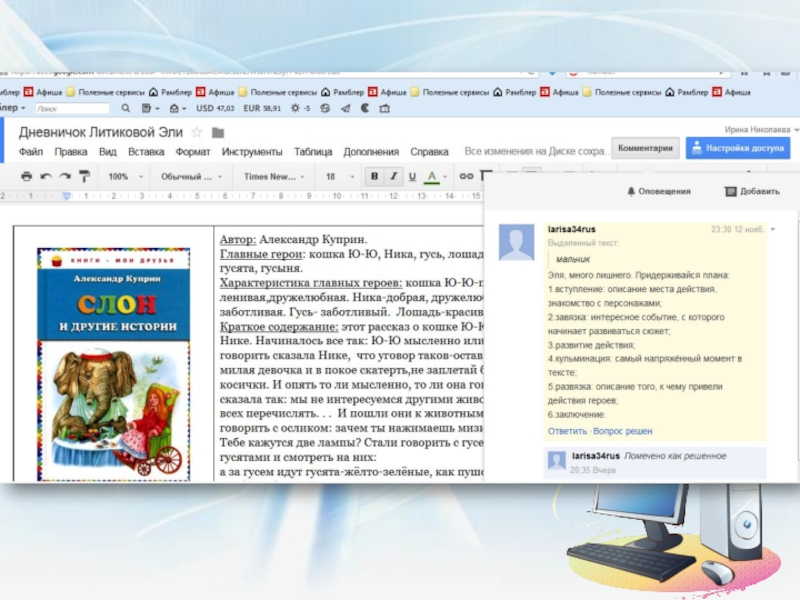Viewport: 800px width, 600px height.
Task: Insert a link using the chain icon
Action: pyautogui.click(x=465, y=176)
